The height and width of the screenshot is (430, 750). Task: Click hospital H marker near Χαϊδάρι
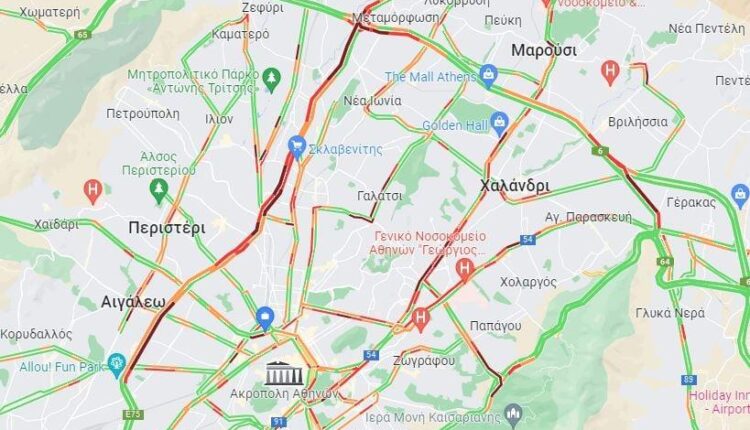(x=93, y=191)
